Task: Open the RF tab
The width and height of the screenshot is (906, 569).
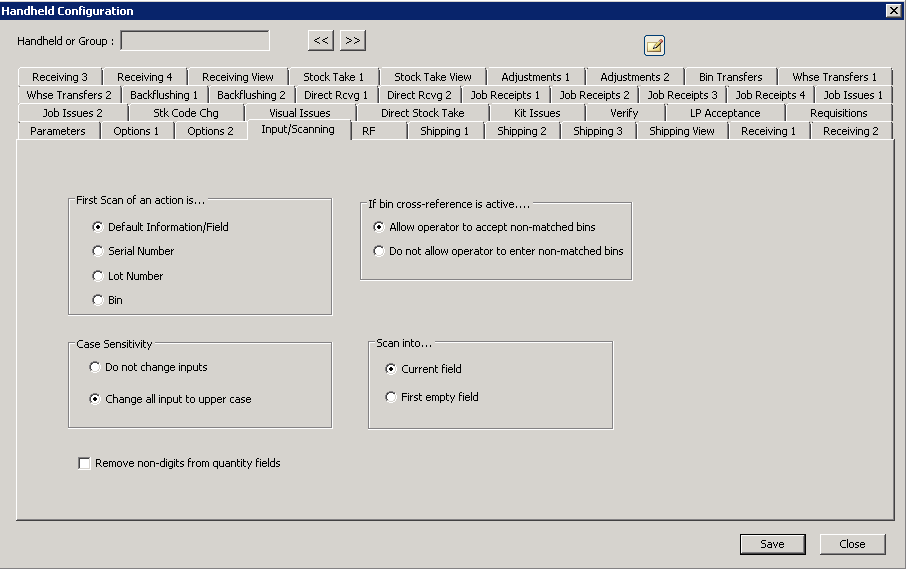Action: coord(369,131)
